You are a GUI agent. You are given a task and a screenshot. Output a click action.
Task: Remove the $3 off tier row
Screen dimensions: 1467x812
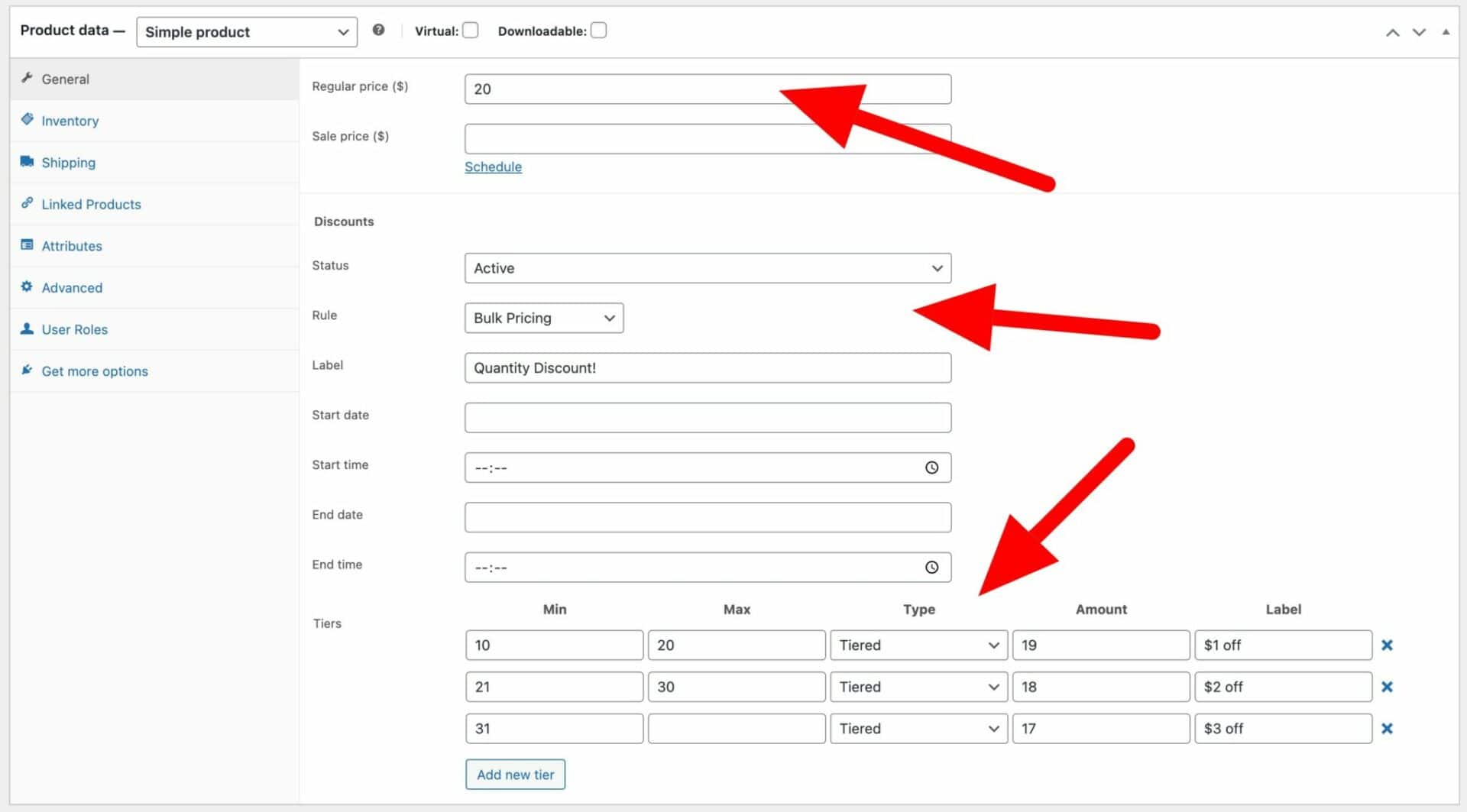pos(1387,729)
